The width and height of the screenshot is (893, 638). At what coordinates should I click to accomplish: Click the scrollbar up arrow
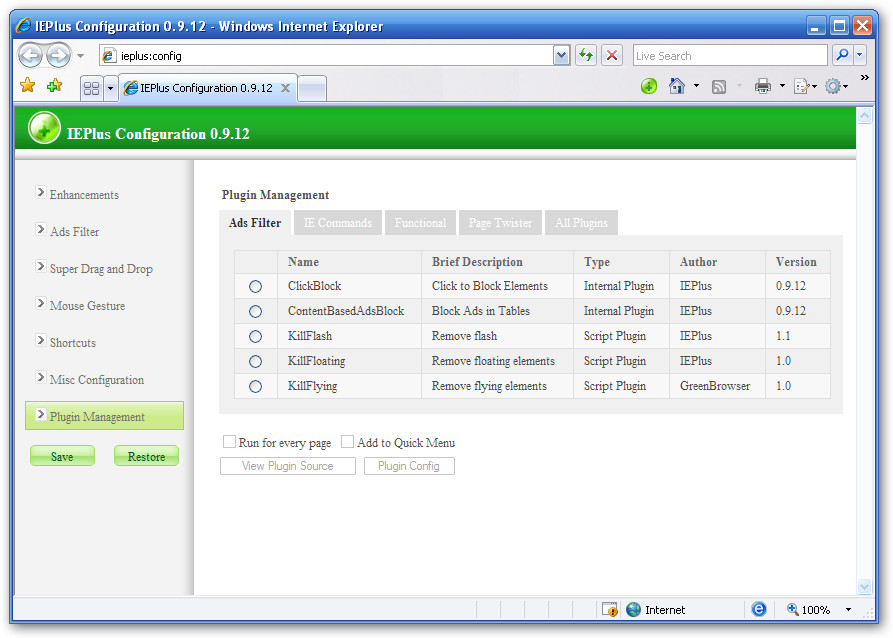tap(865, 116)
